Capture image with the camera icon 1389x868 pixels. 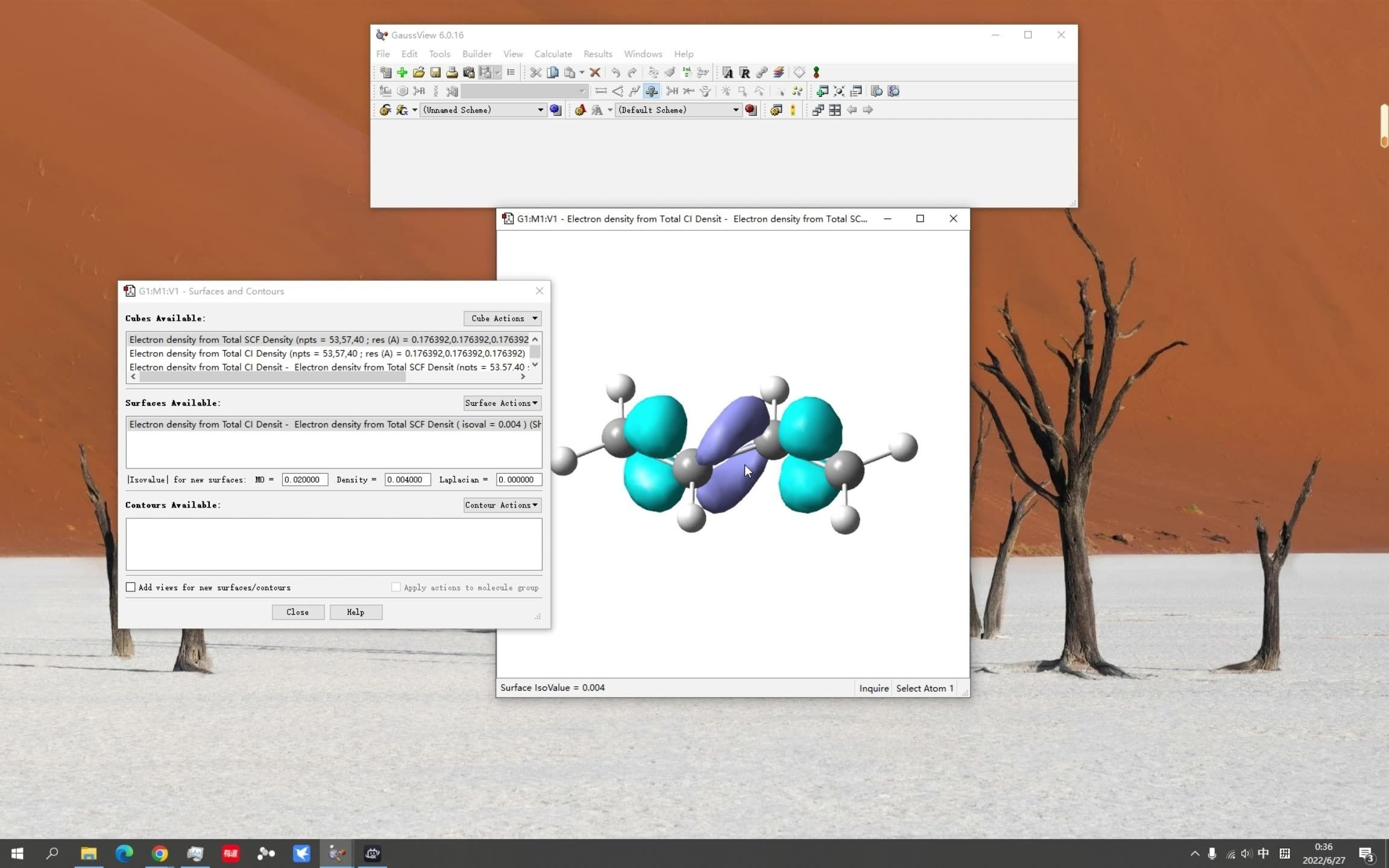coord(468,72)
